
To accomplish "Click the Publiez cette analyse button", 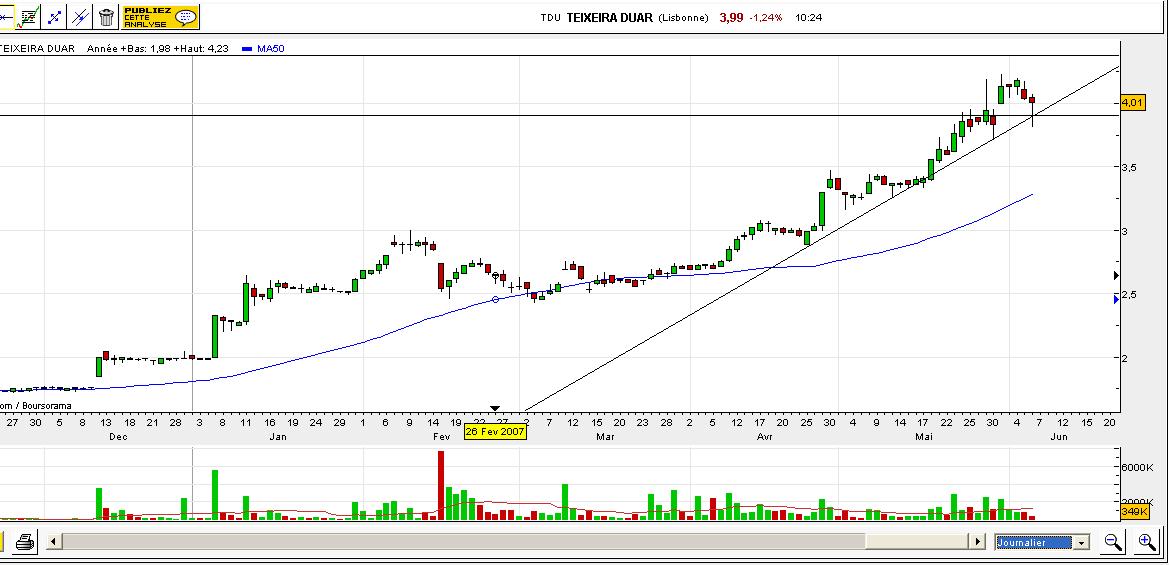I will tap(160, 17).
